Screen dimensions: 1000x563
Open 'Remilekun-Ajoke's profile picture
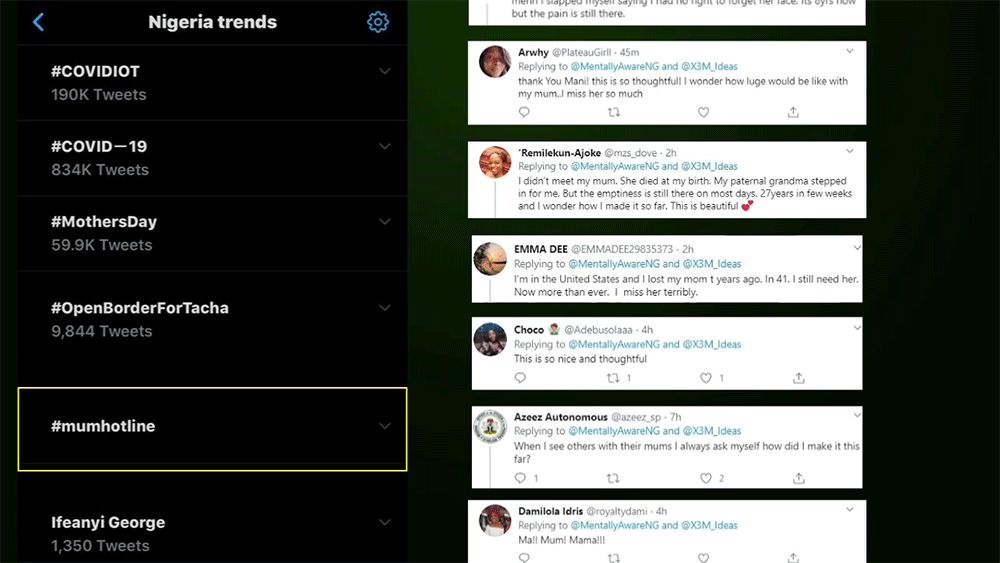[495, 162]
